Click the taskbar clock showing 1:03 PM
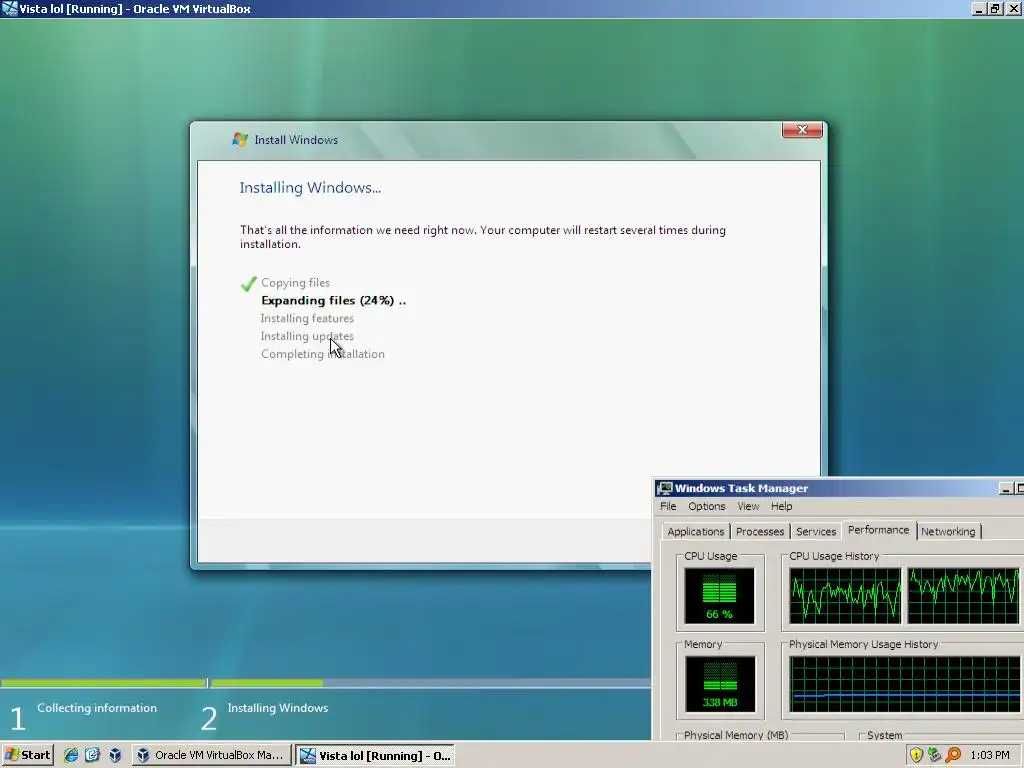 (x=989, y=755)
